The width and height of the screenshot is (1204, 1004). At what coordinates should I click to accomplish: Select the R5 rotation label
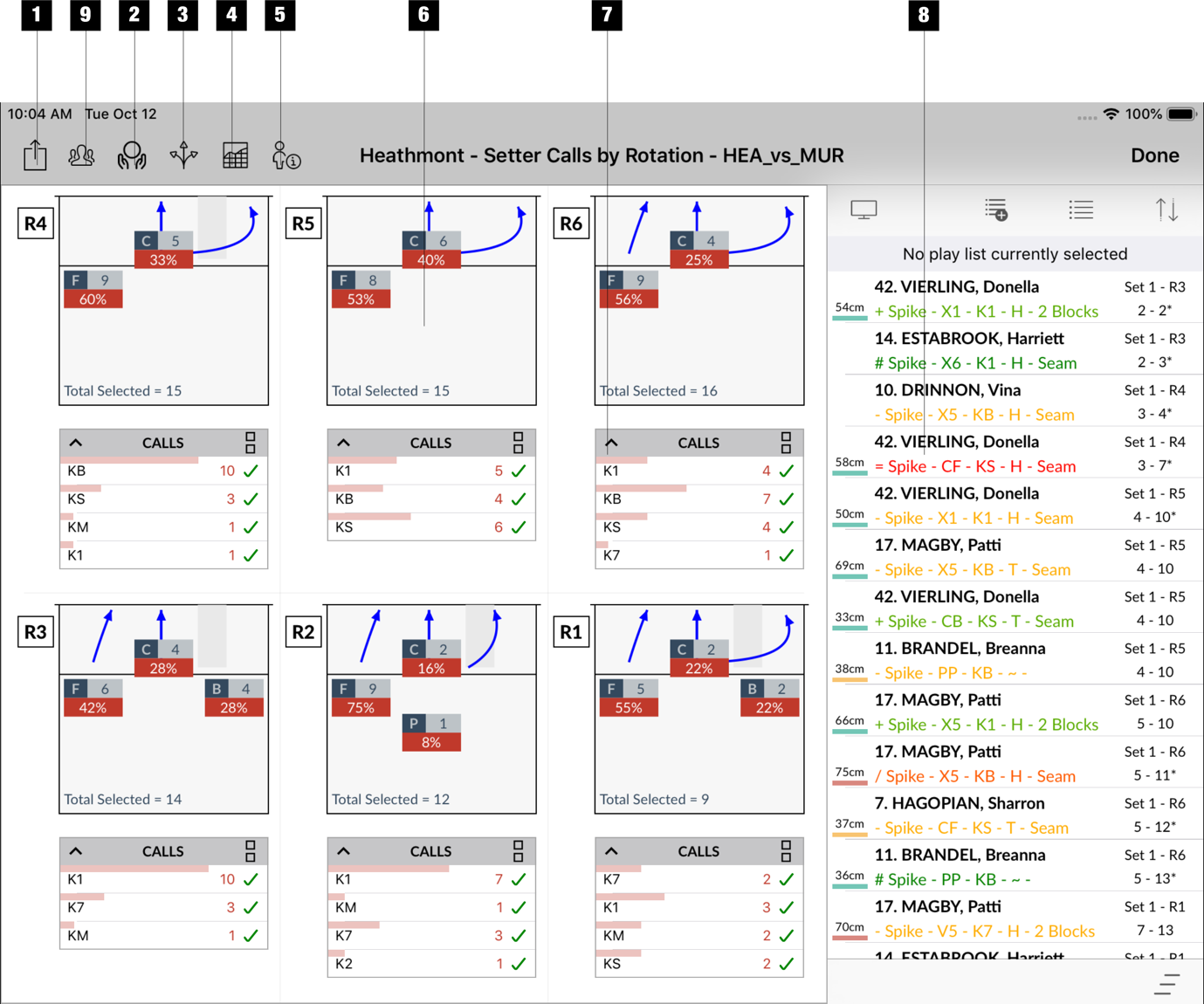(303, 223)
